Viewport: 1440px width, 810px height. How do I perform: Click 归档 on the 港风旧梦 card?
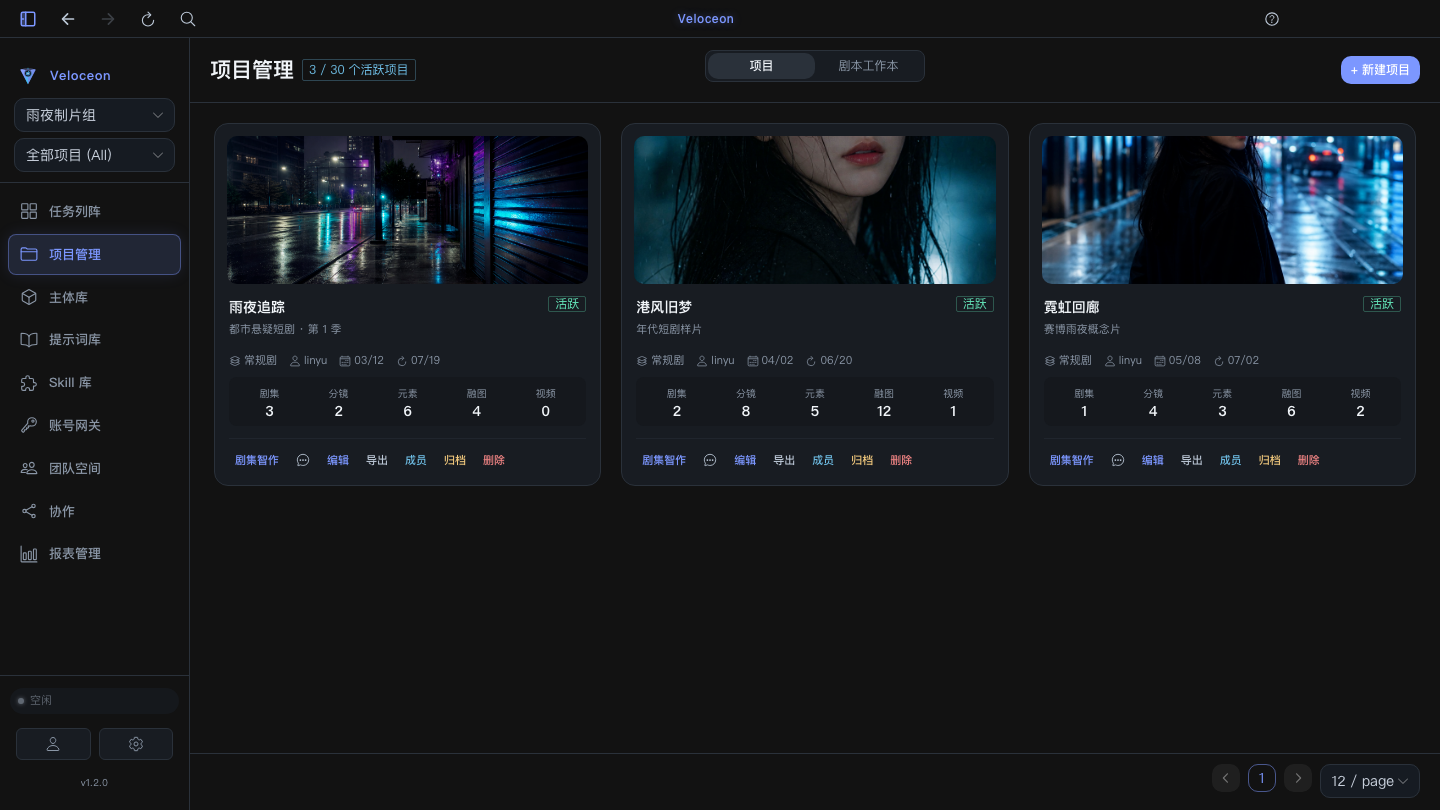pos(862,460)
